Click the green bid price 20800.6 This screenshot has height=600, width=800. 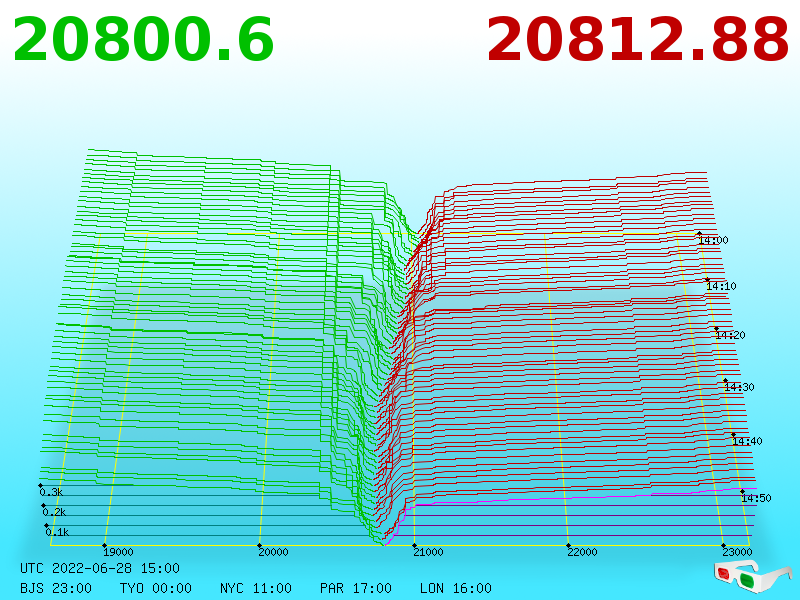click(x=143, y=40)
